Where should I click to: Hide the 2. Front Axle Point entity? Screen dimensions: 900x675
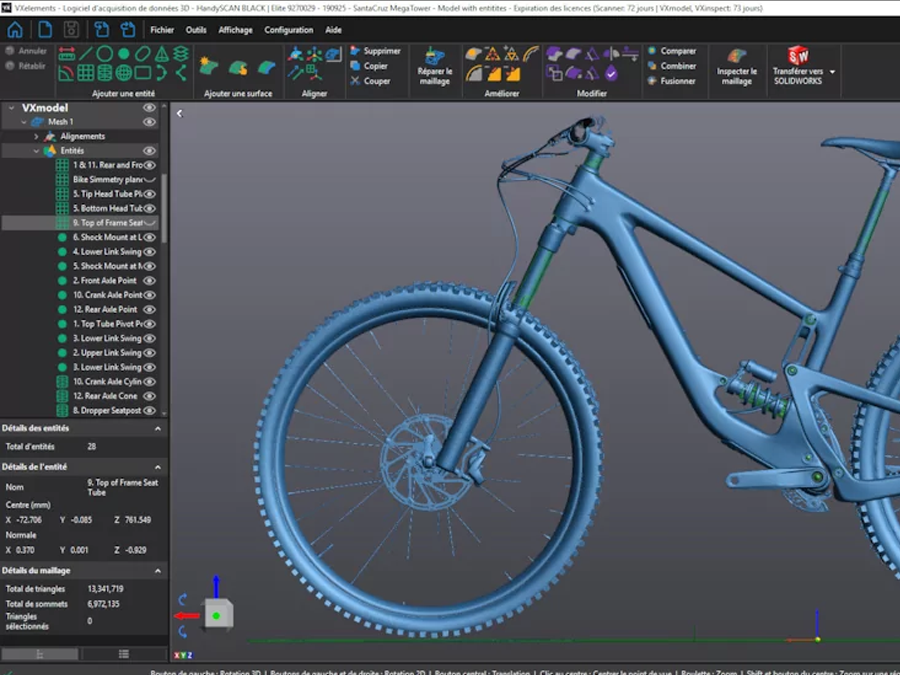[150, 281]
